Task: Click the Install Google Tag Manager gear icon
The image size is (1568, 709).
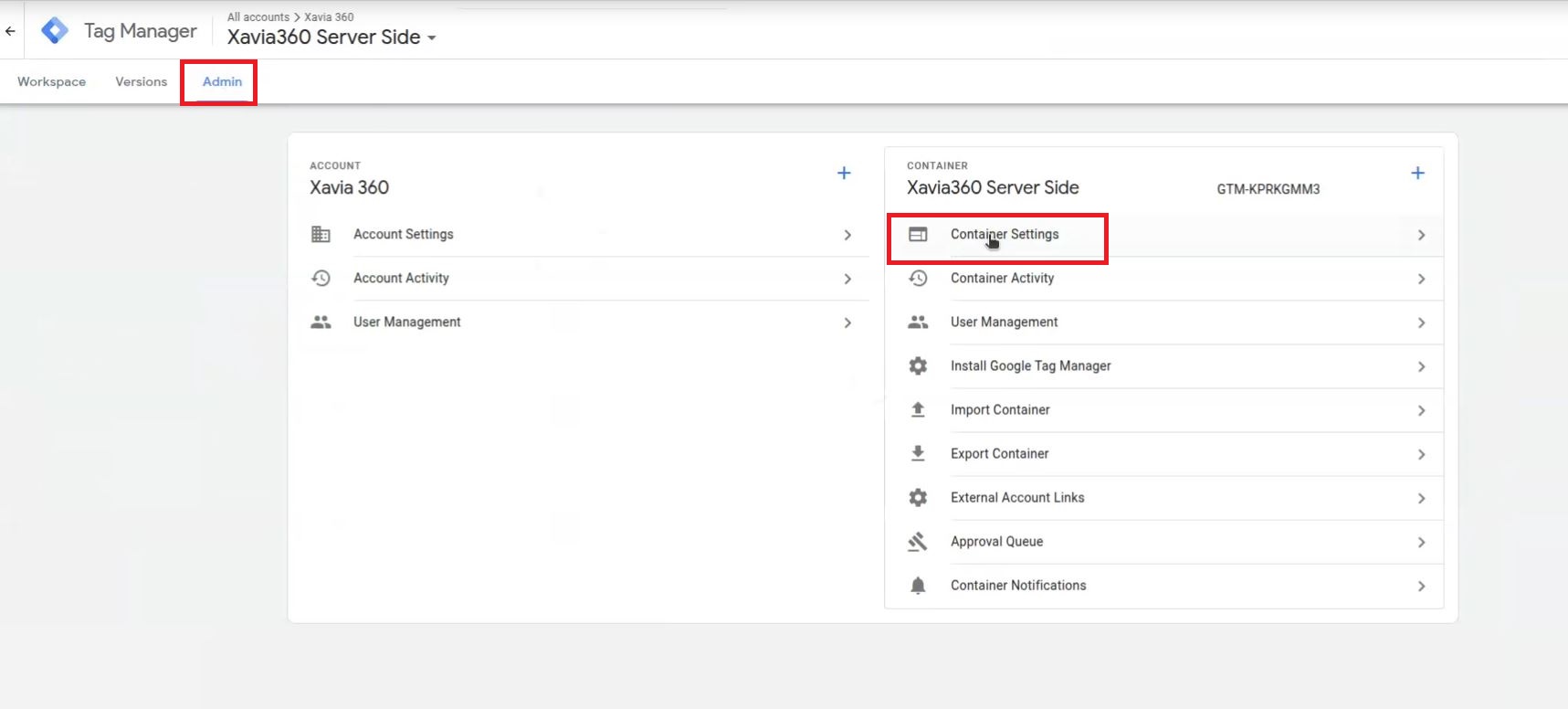Action: pos(918,366)
